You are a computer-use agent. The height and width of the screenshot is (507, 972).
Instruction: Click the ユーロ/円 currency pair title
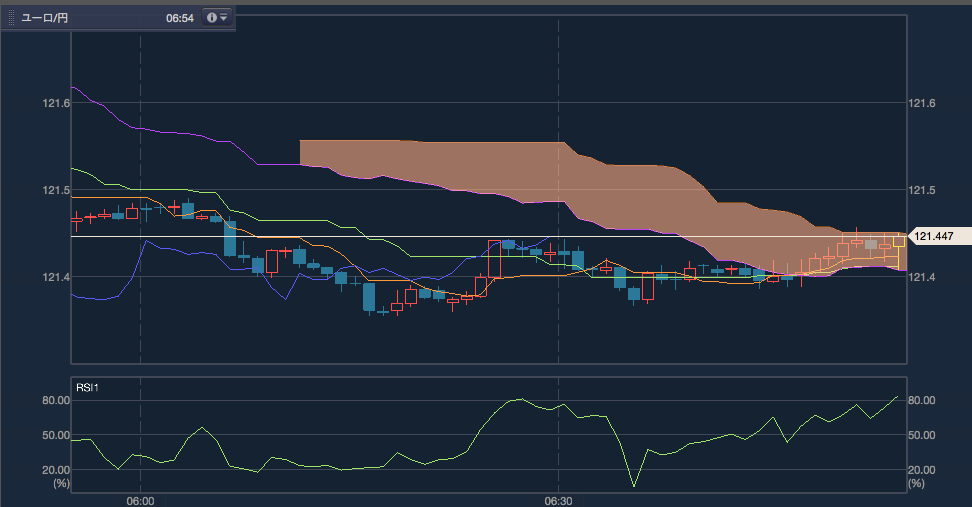pyautogui.click(x=45, y=18)
